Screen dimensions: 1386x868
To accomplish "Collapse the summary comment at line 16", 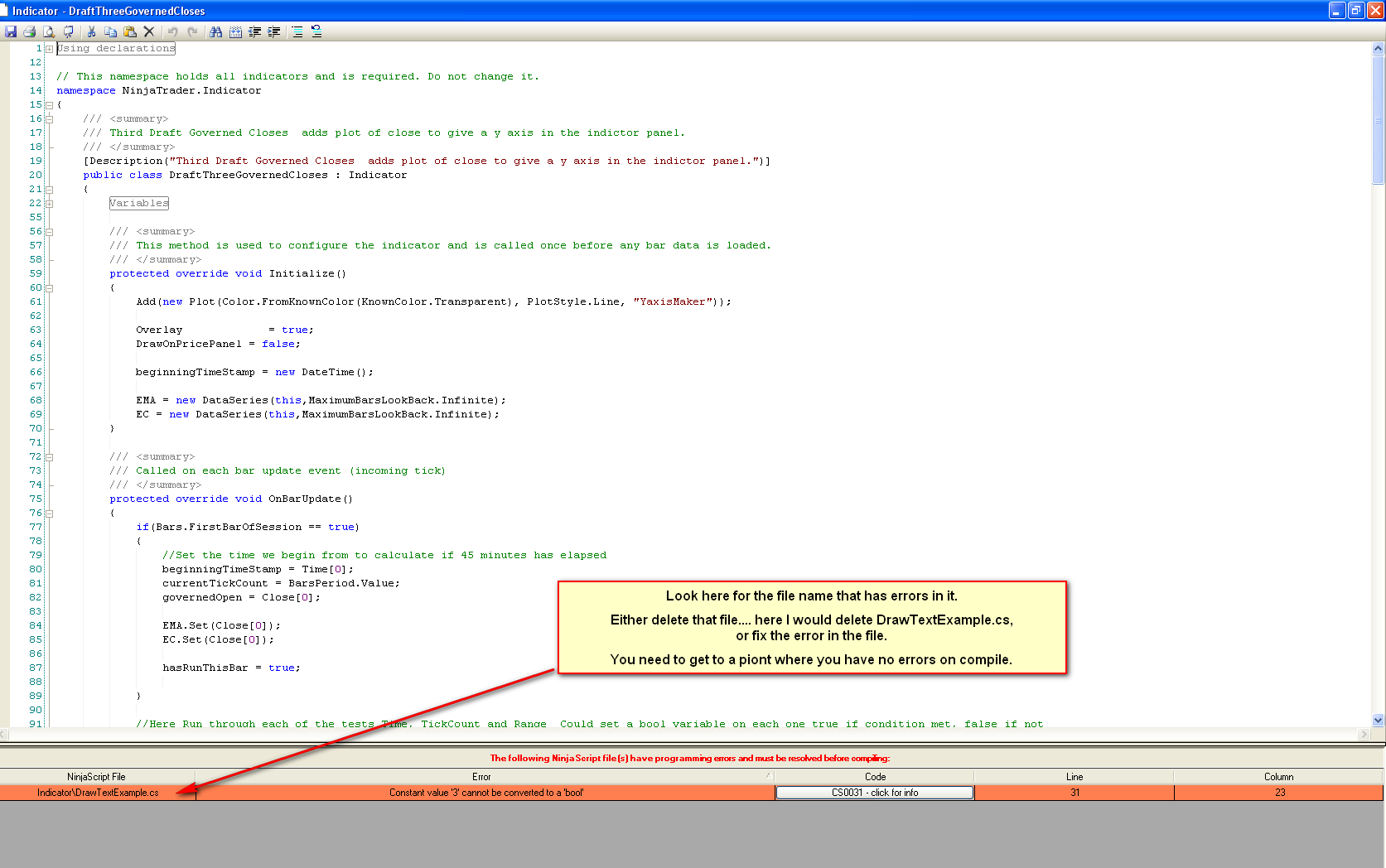I will [49, 119].
